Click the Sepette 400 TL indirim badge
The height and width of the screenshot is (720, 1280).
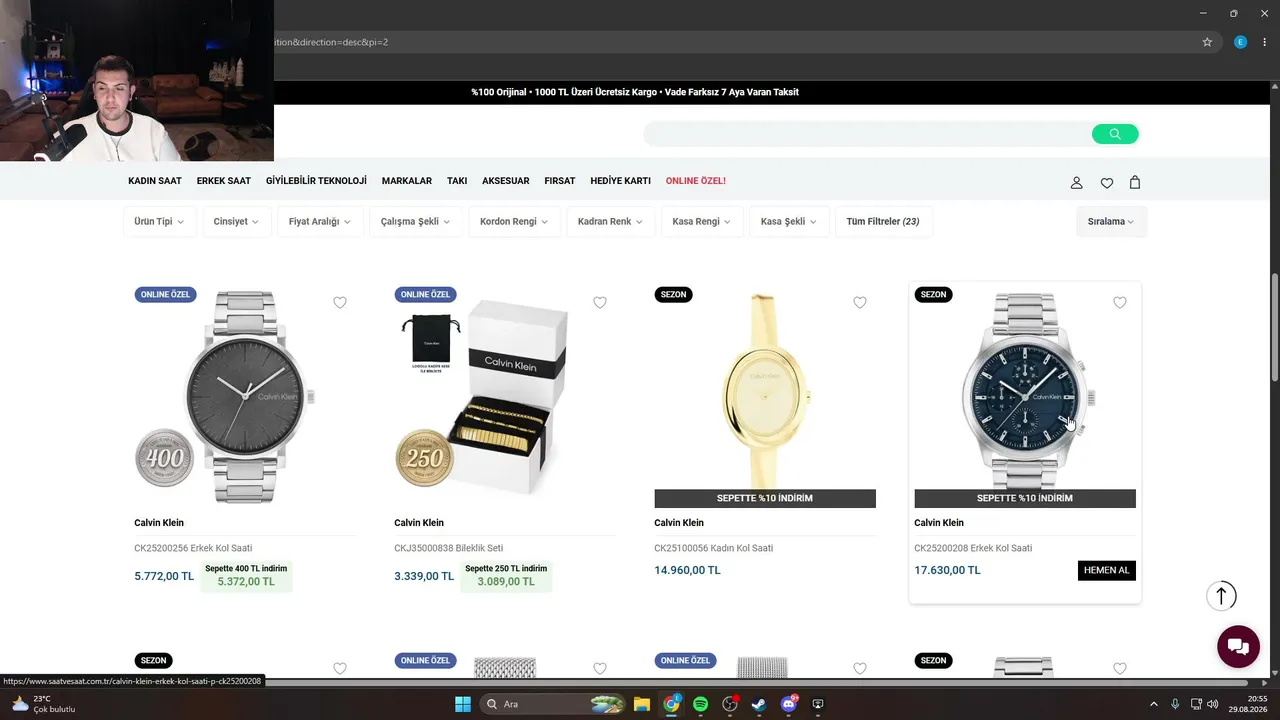[246, 575]
